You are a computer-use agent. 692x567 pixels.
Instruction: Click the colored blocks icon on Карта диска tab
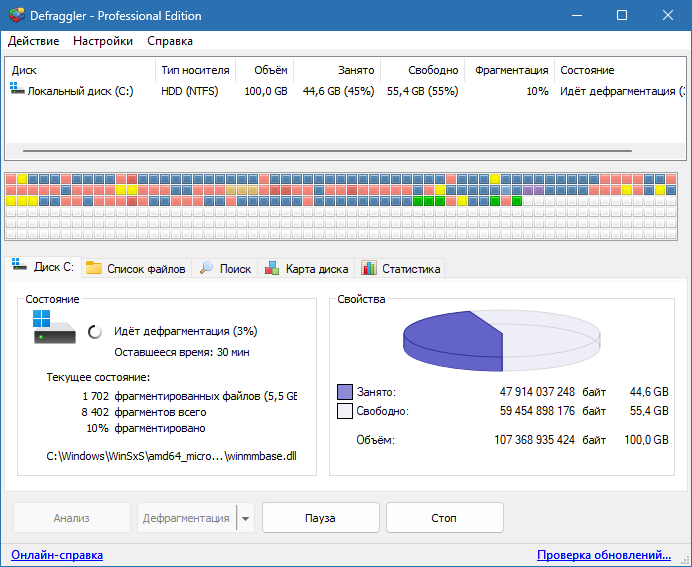(x=272, y=268)
